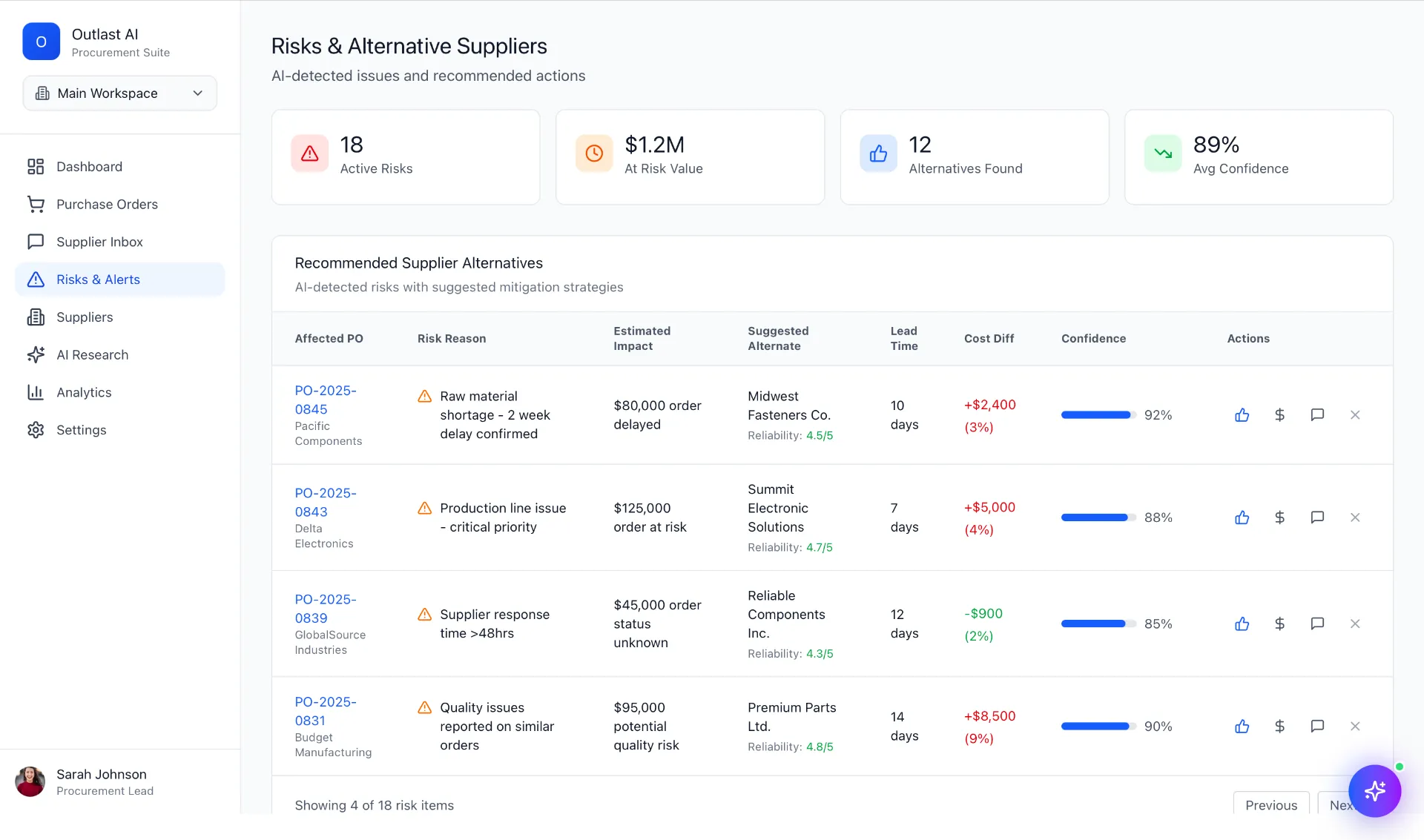
Task: Navigate to Supplier Inbox
Action: tap(99, 242)
